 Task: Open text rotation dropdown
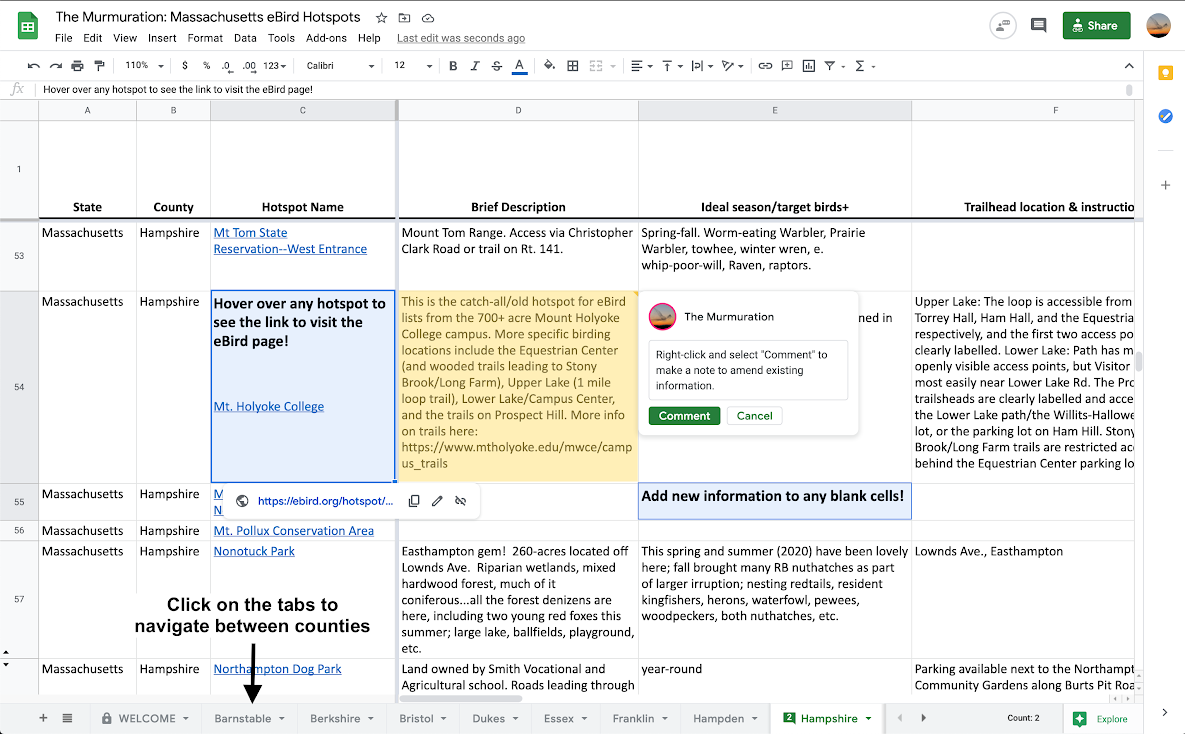click(732, 66)
